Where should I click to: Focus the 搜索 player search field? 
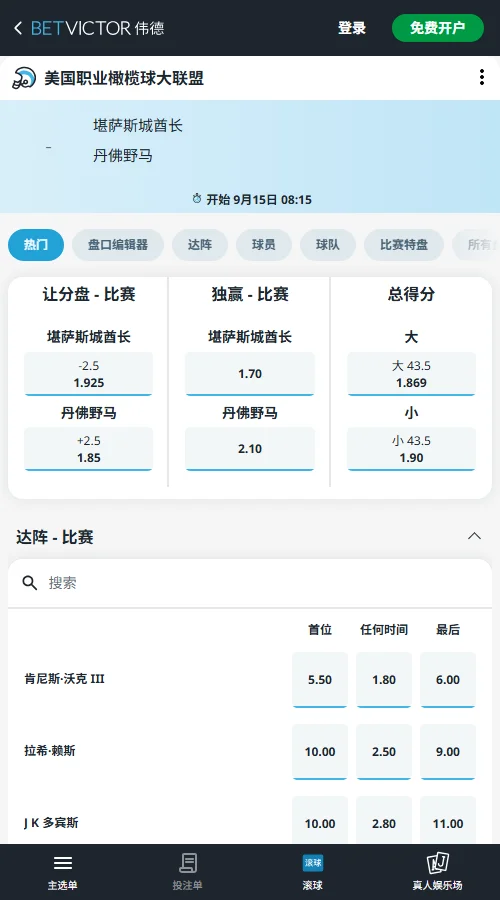(250, 583)
